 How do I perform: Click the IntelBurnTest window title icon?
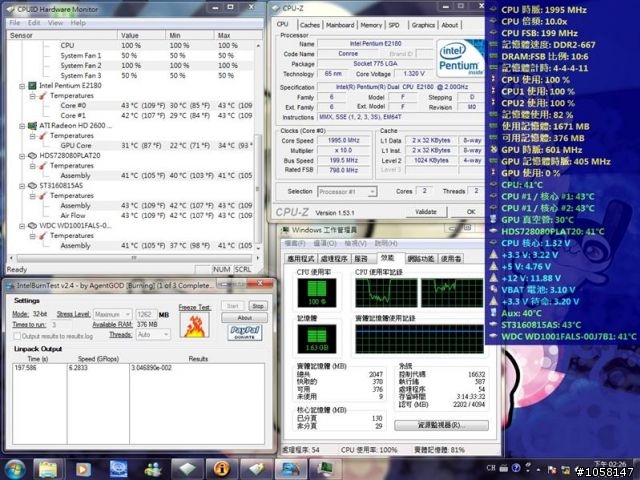pyautogui.click(x=10, y=286)
